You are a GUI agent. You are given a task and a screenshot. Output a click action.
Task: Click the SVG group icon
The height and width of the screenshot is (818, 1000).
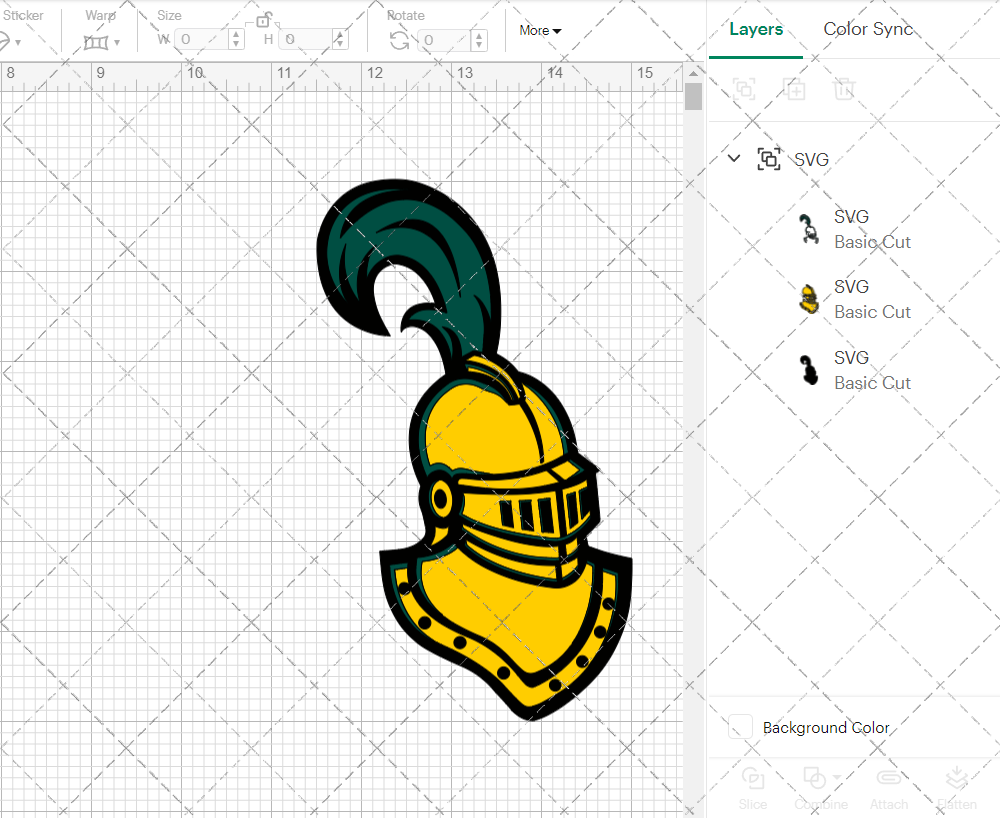click(x=768, y=159)
